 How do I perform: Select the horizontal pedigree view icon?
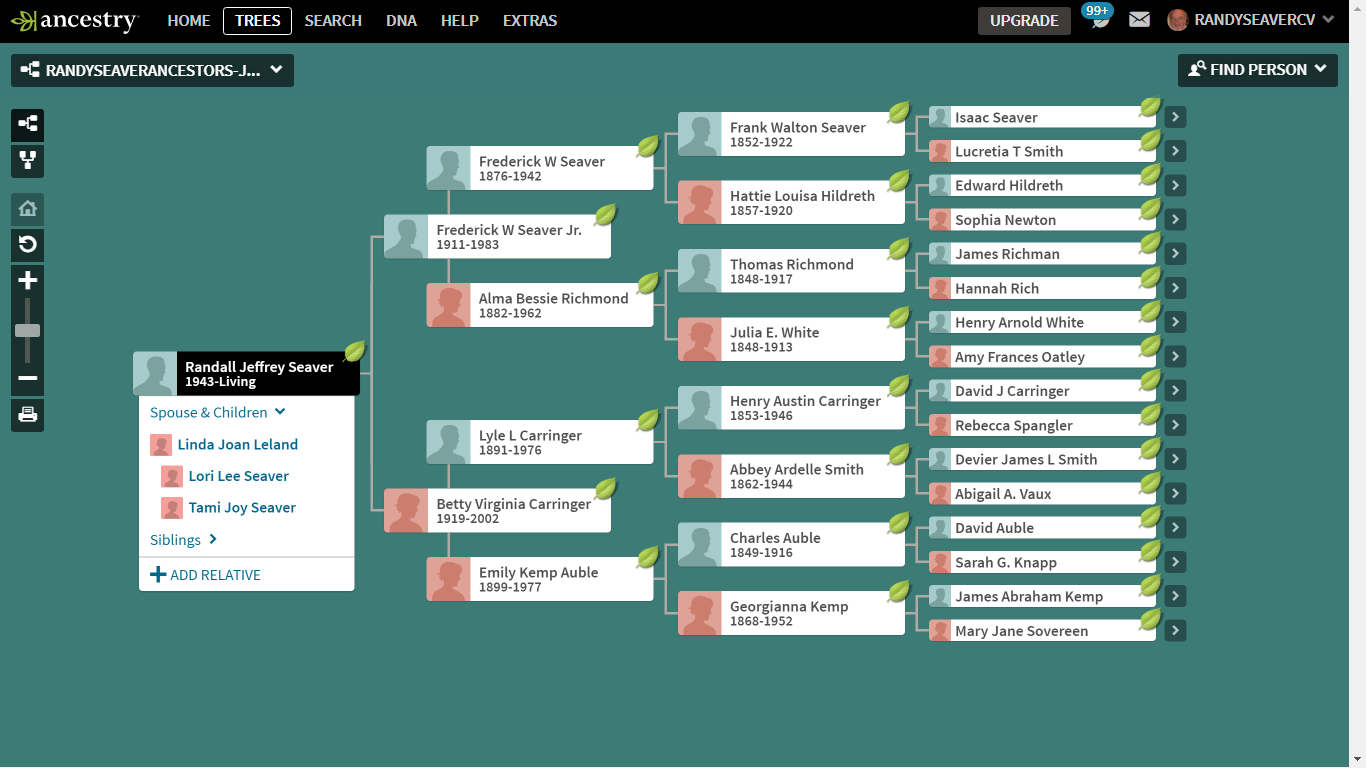[x=27, y=125]
